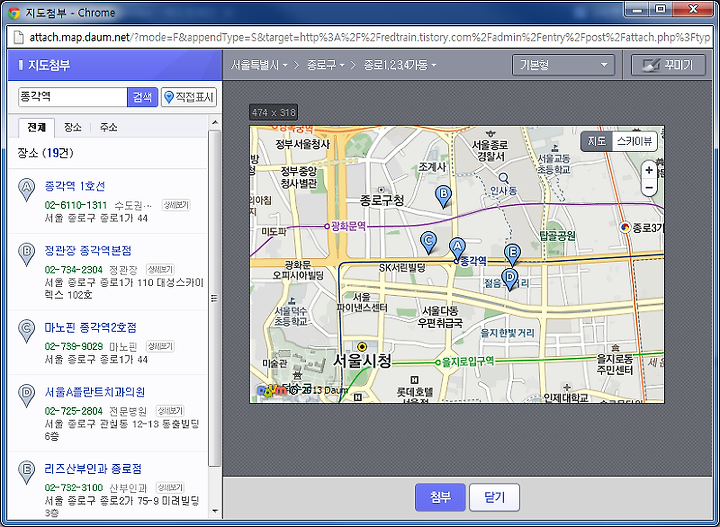This screenshot has width=720, height=527.
Task: Click phone number 02-6110-1311
Action: click(x=76, y=205)
